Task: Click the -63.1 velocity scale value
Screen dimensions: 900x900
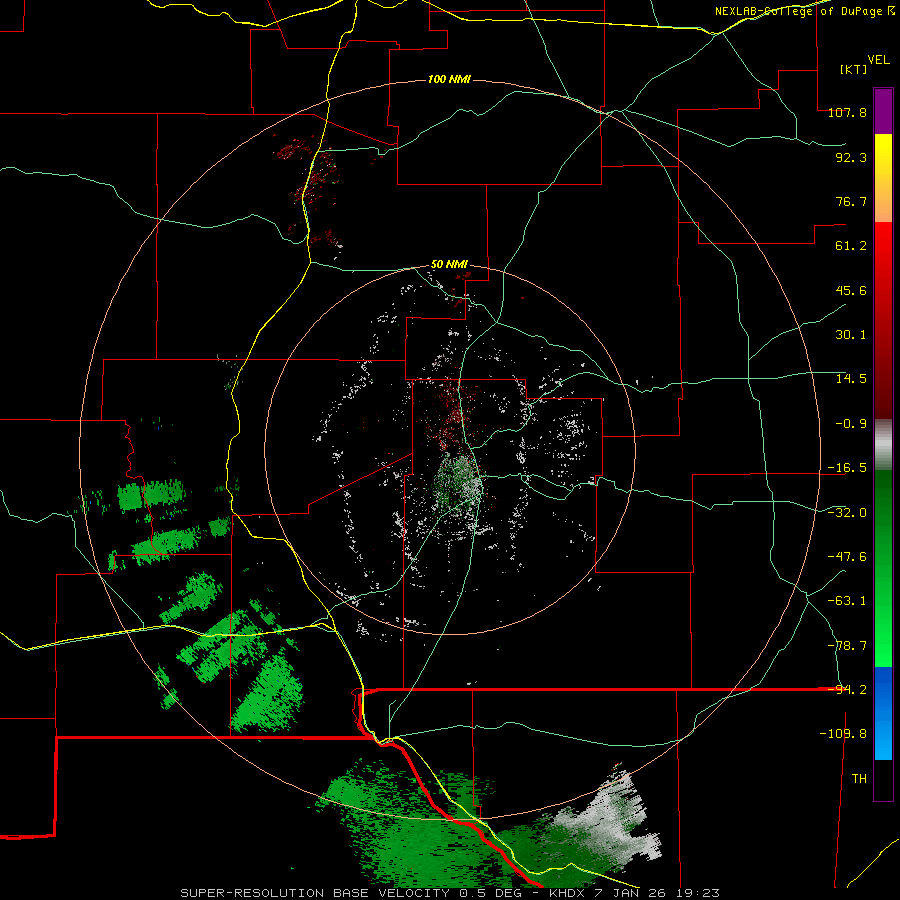Action: click(x=847, y=600)
